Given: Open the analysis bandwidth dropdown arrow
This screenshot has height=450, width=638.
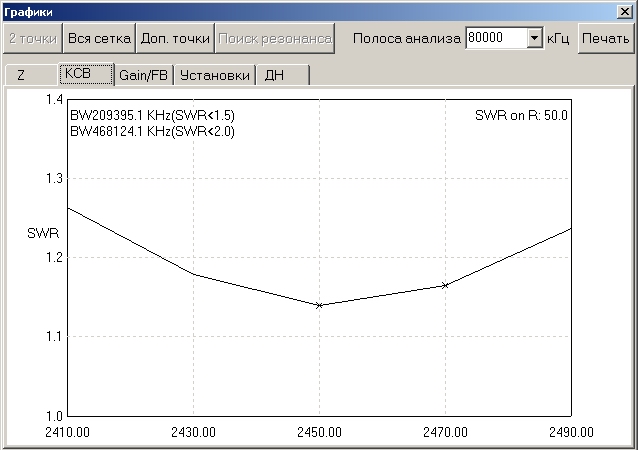Looking at the screenshot, I should [x=533, y=38].
